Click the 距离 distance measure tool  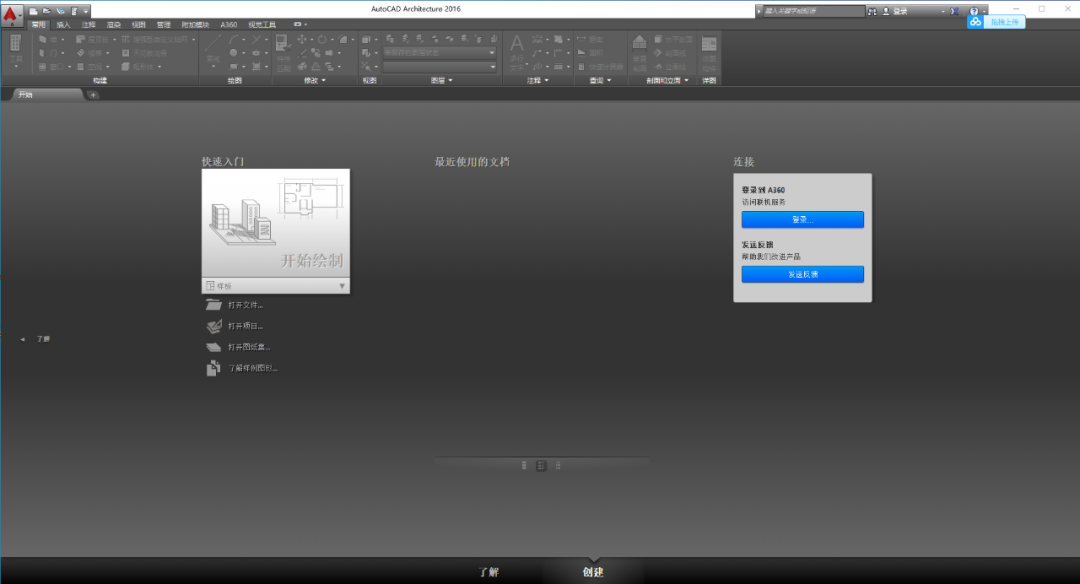coord(590,39)
